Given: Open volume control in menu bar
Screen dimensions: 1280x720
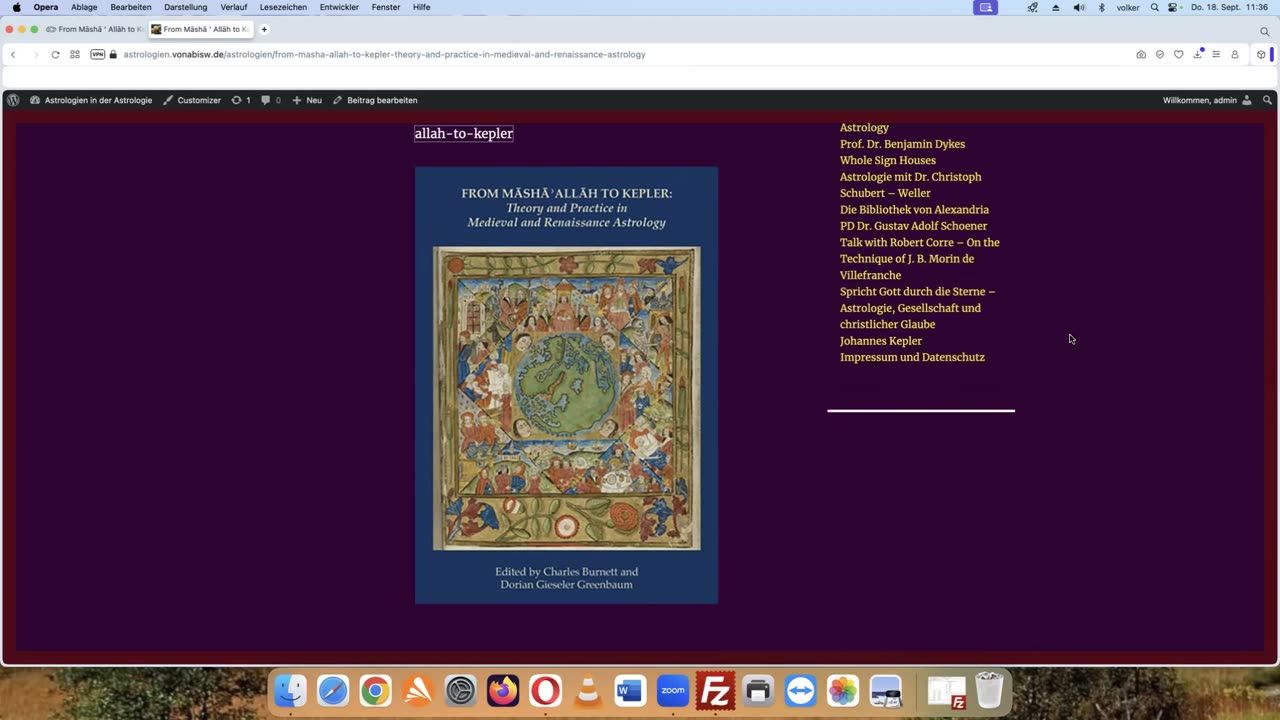Looking at the screenshot, I should 1079,7.
